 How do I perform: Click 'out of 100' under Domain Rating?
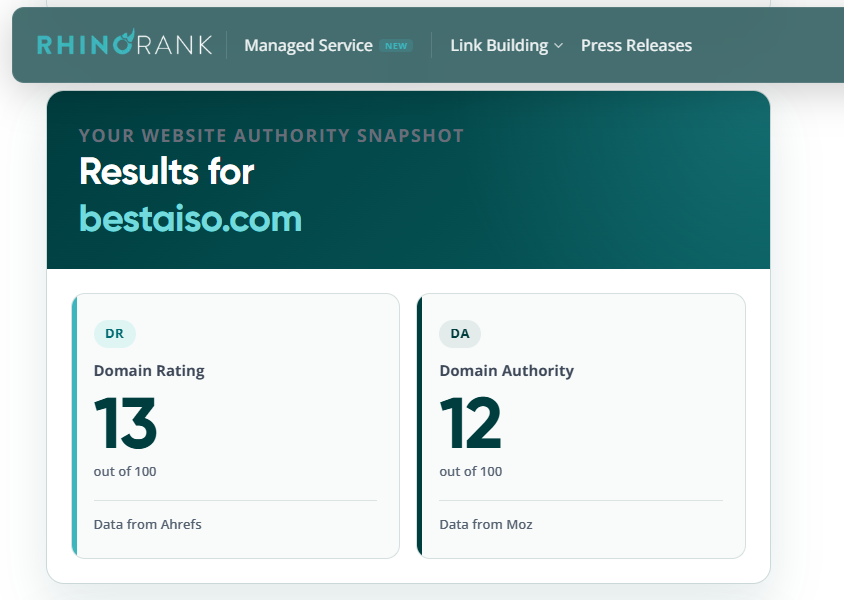125,471
